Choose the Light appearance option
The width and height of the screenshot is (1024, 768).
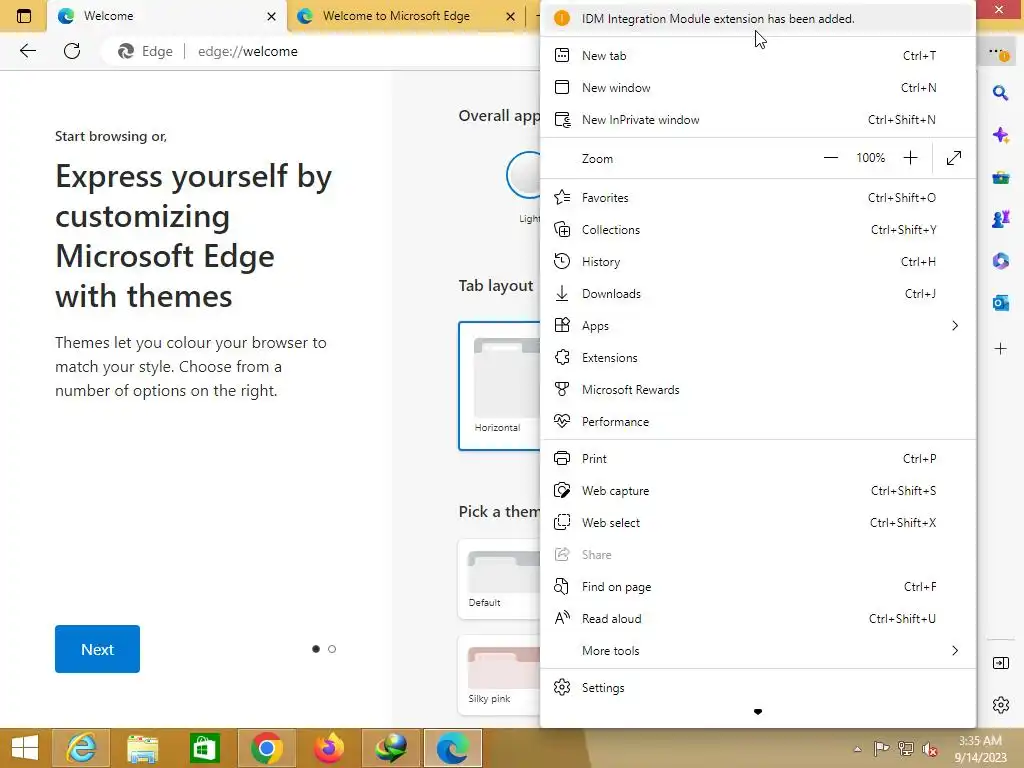(x=524, y=175)
